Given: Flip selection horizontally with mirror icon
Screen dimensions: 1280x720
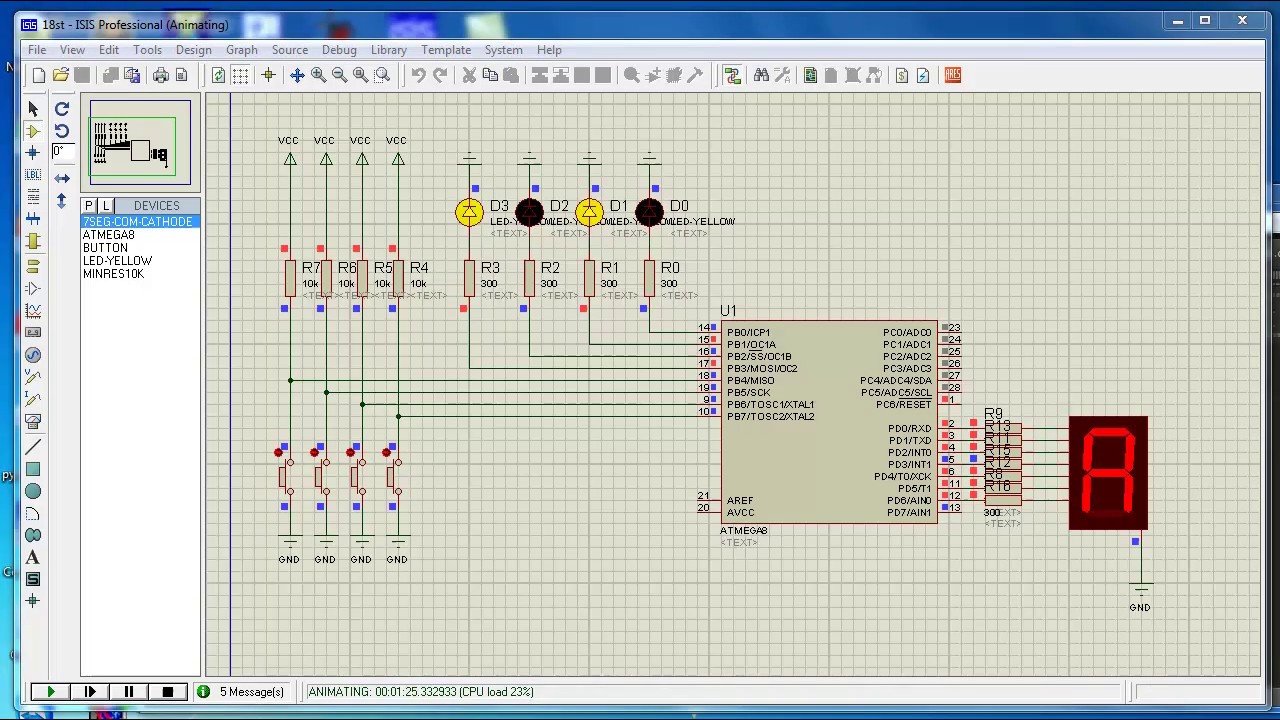Looking at the screenshot, I should (x=62, y=178).
